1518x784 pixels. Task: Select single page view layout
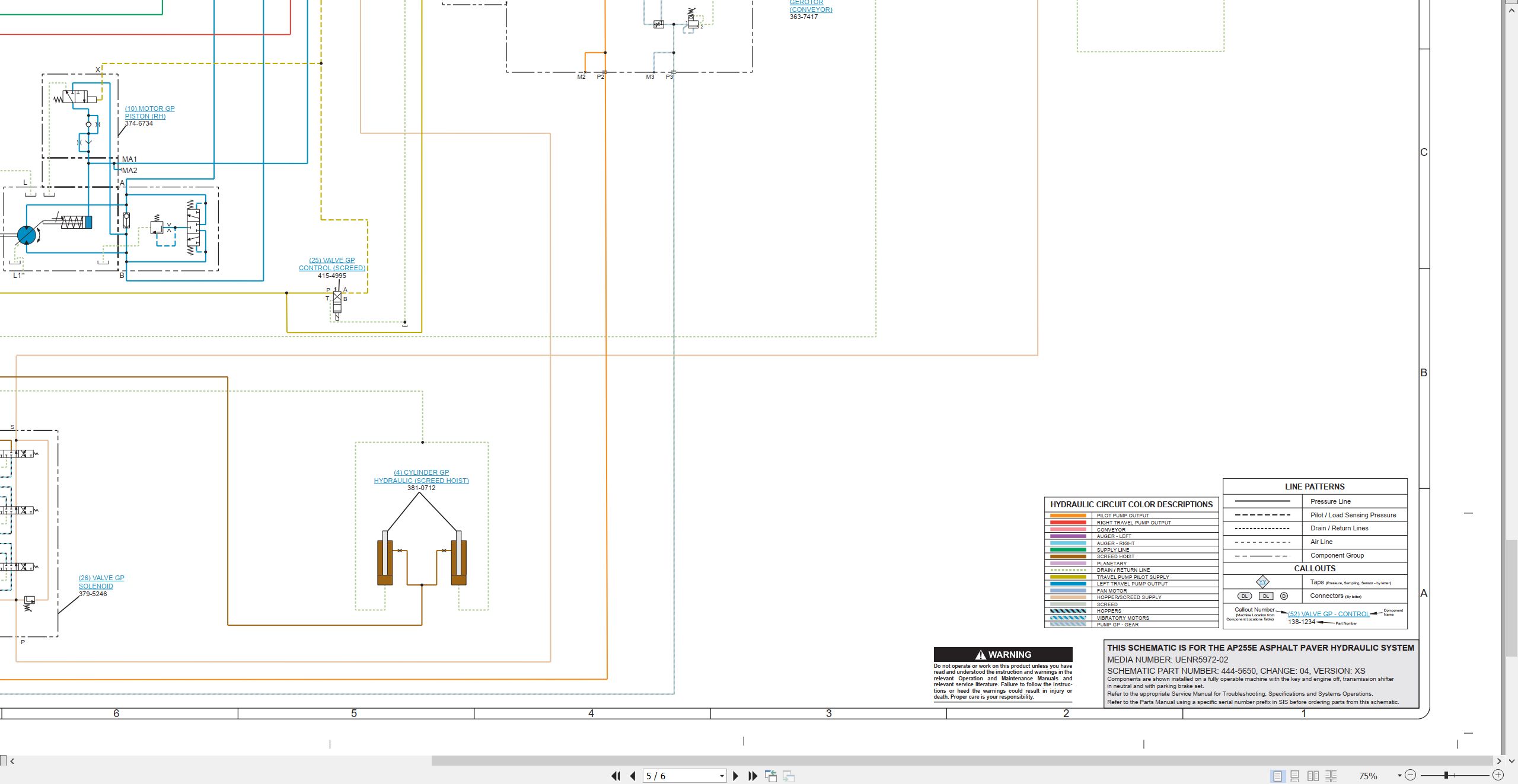pyautogui.click(x=1277, y=776)
